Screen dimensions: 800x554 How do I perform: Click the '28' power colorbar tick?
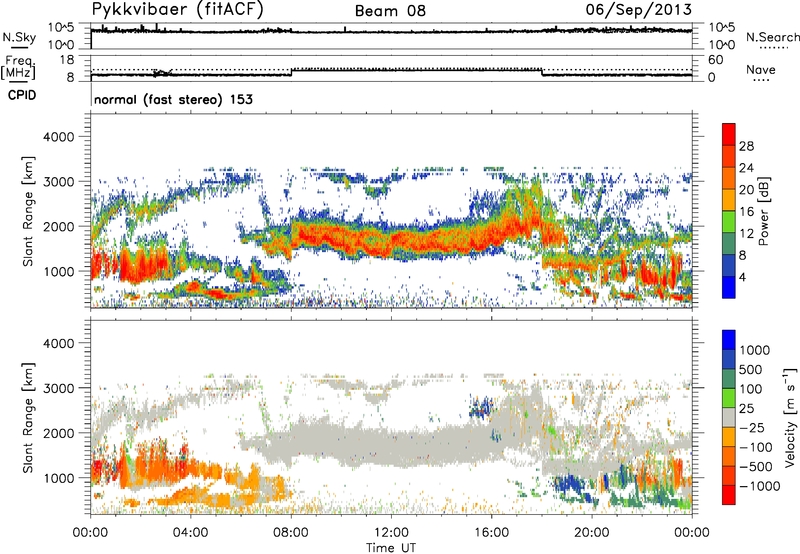click(x=746, y=146)
